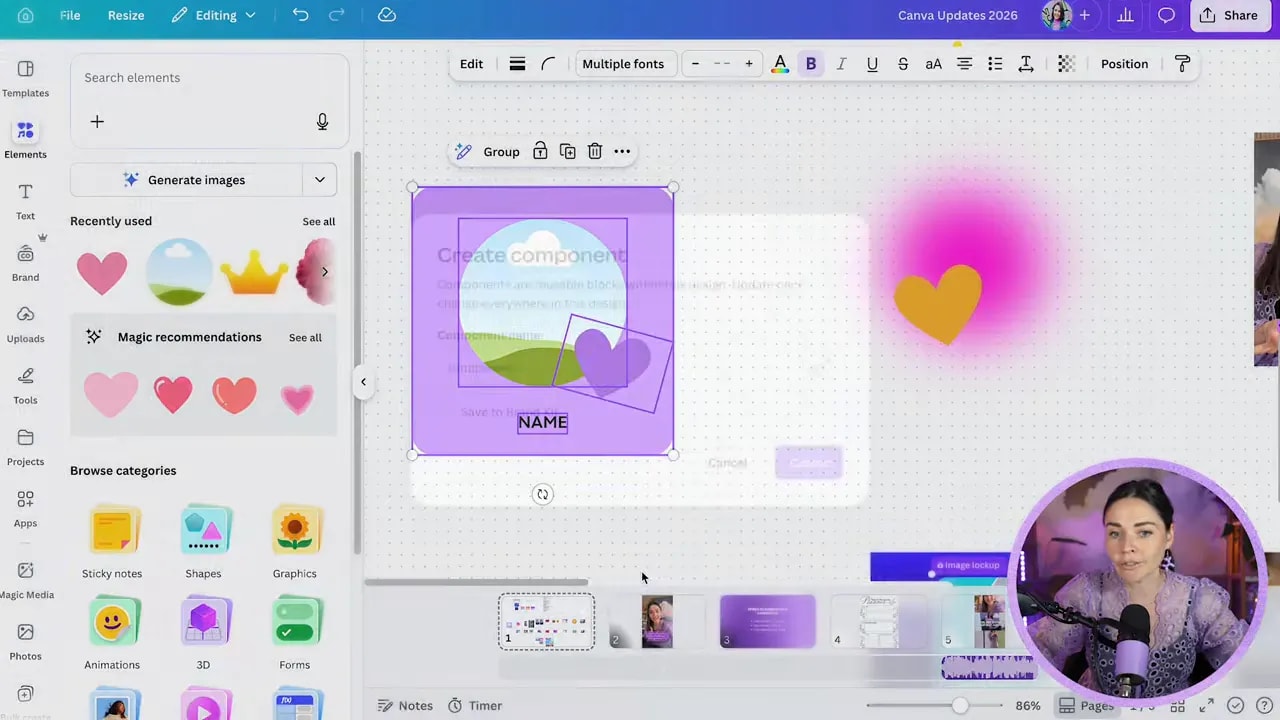Open the Elements tab
The height and width of the screenshot is (720, 1280).
[25, 139]
